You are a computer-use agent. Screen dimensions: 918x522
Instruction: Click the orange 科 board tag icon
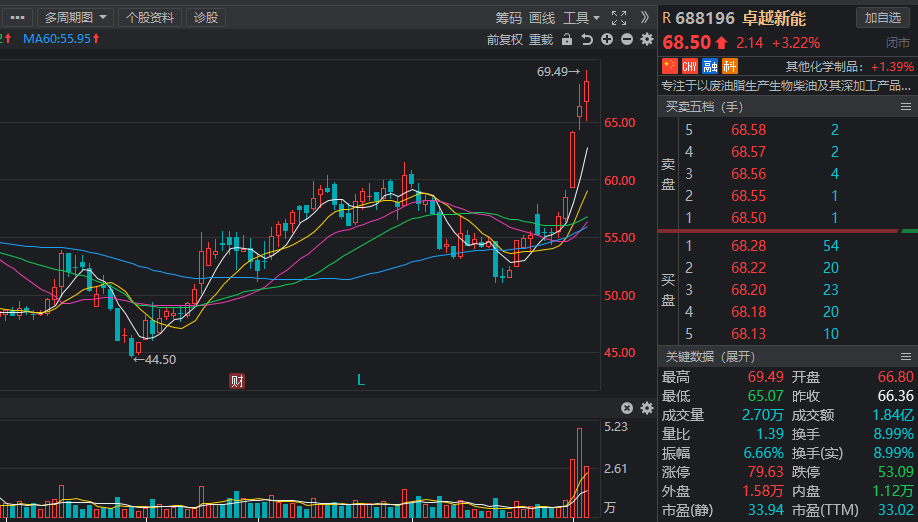(730, 66)
